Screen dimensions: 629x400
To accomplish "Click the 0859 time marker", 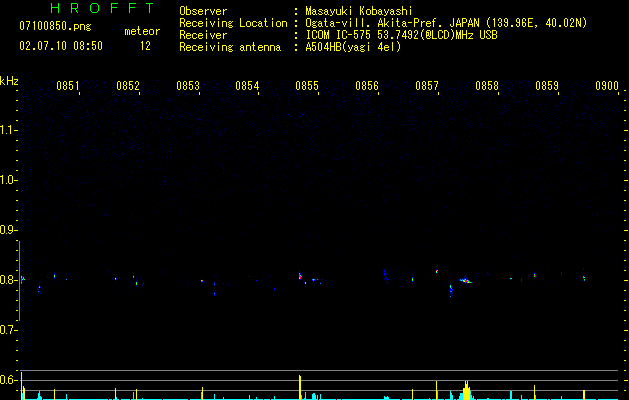I will click(x=547, y=86).
